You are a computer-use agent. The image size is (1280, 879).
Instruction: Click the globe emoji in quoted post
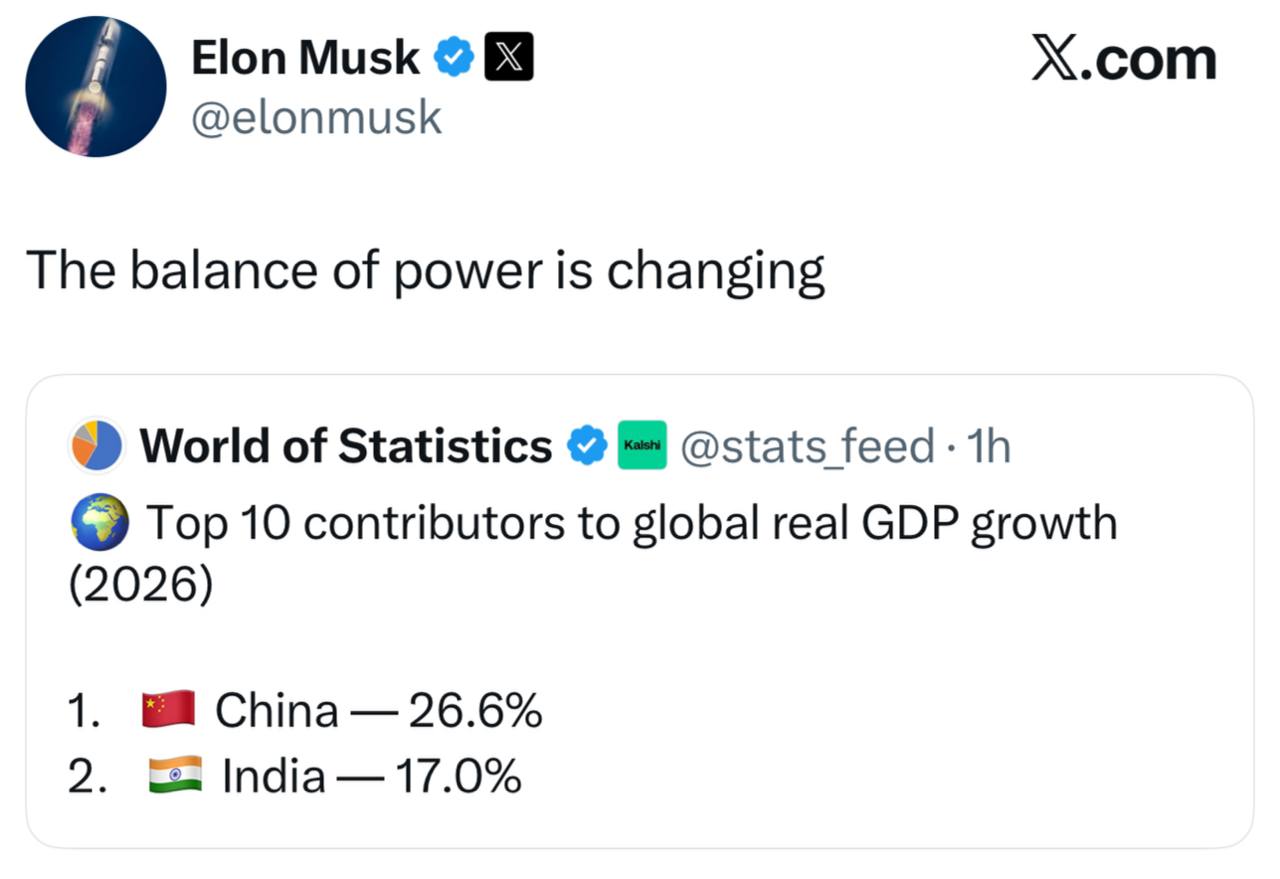tap(99, 523)
